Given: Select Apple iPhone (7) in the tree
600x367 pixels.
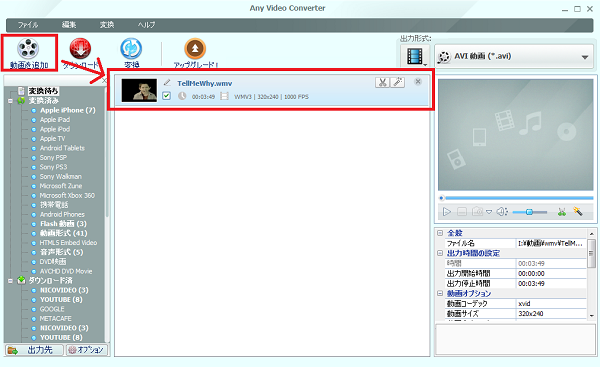Looking at the screenshot, I should pos(68,110).
